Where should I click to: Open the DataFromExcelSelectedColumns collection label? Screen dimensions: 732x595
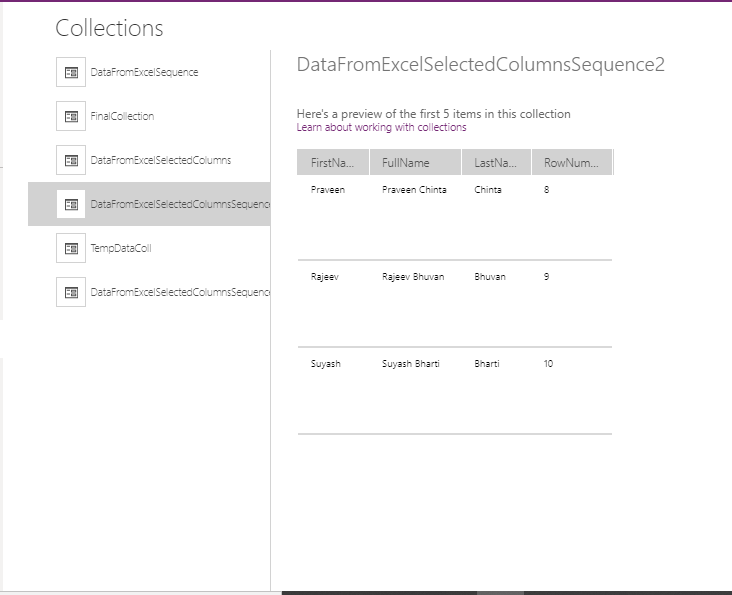[161, 160]
